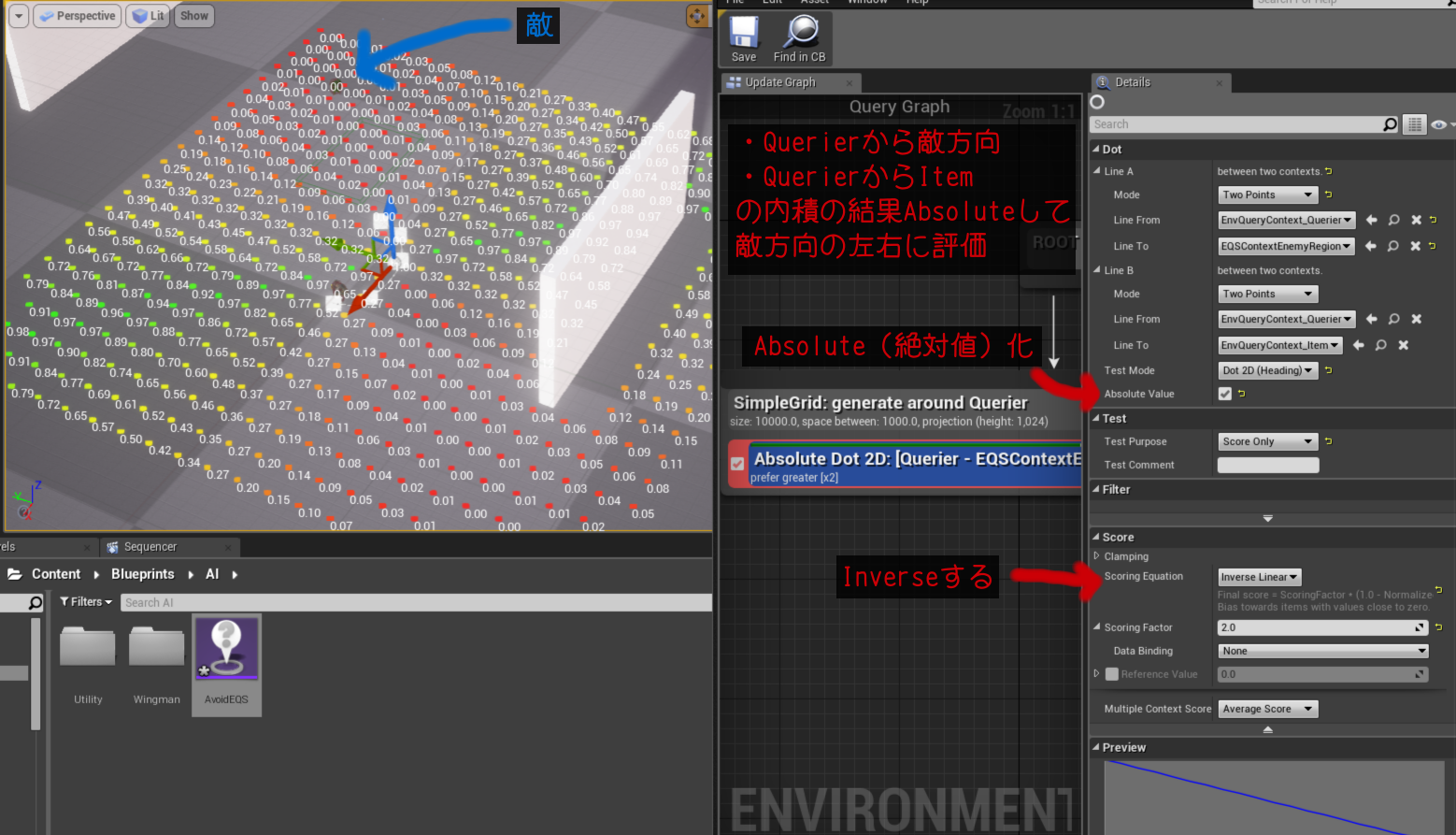The image size is (1456, 835).
Task: Toggle the Absolute Dot 2D test checkbox
Action: point(737,464)
